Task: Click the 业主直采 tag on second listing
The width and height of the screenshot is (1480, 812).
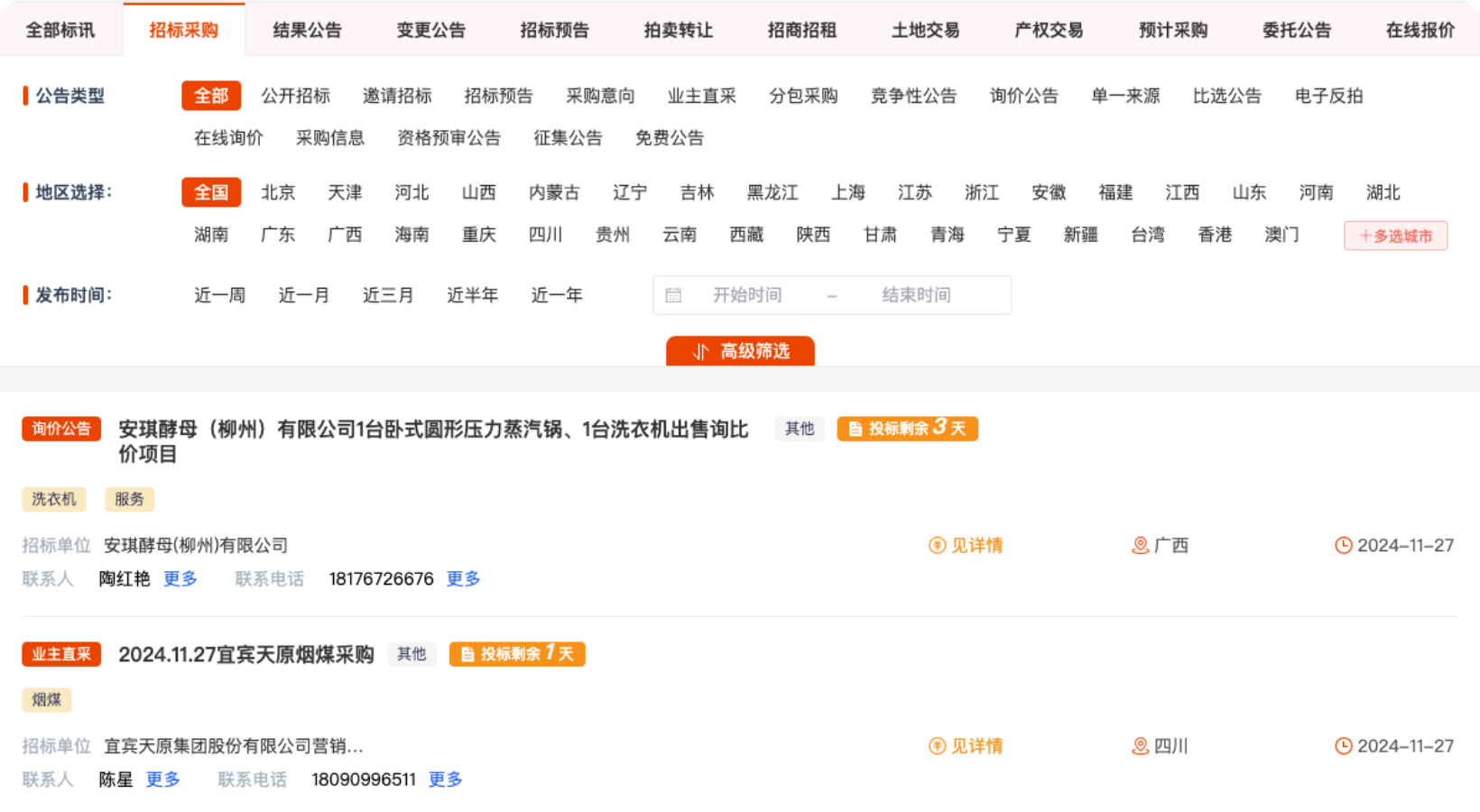Action: pyautogui.click(x=61, y=654)
